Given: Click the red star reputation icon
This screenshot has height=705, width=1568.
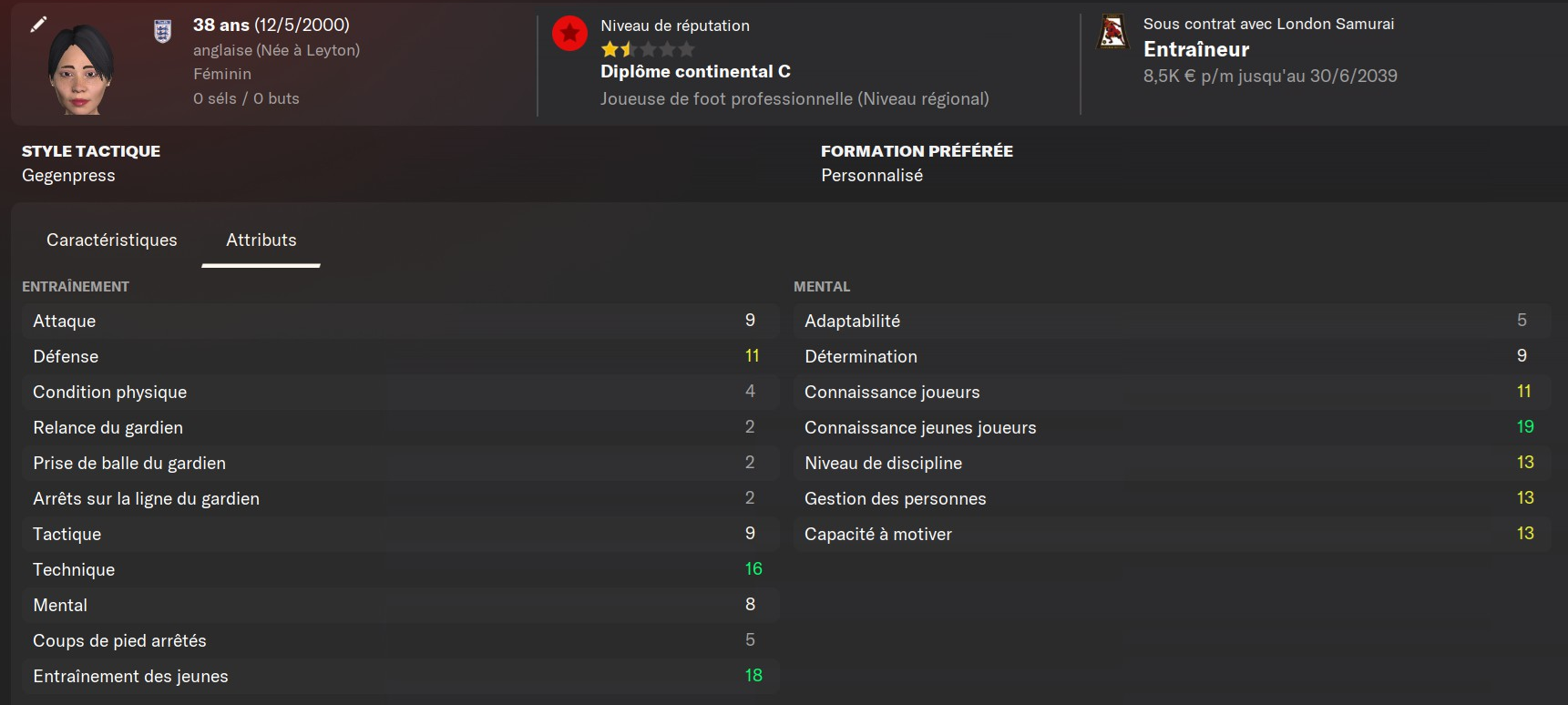Looking at the screenshot, I should point(569,35).
